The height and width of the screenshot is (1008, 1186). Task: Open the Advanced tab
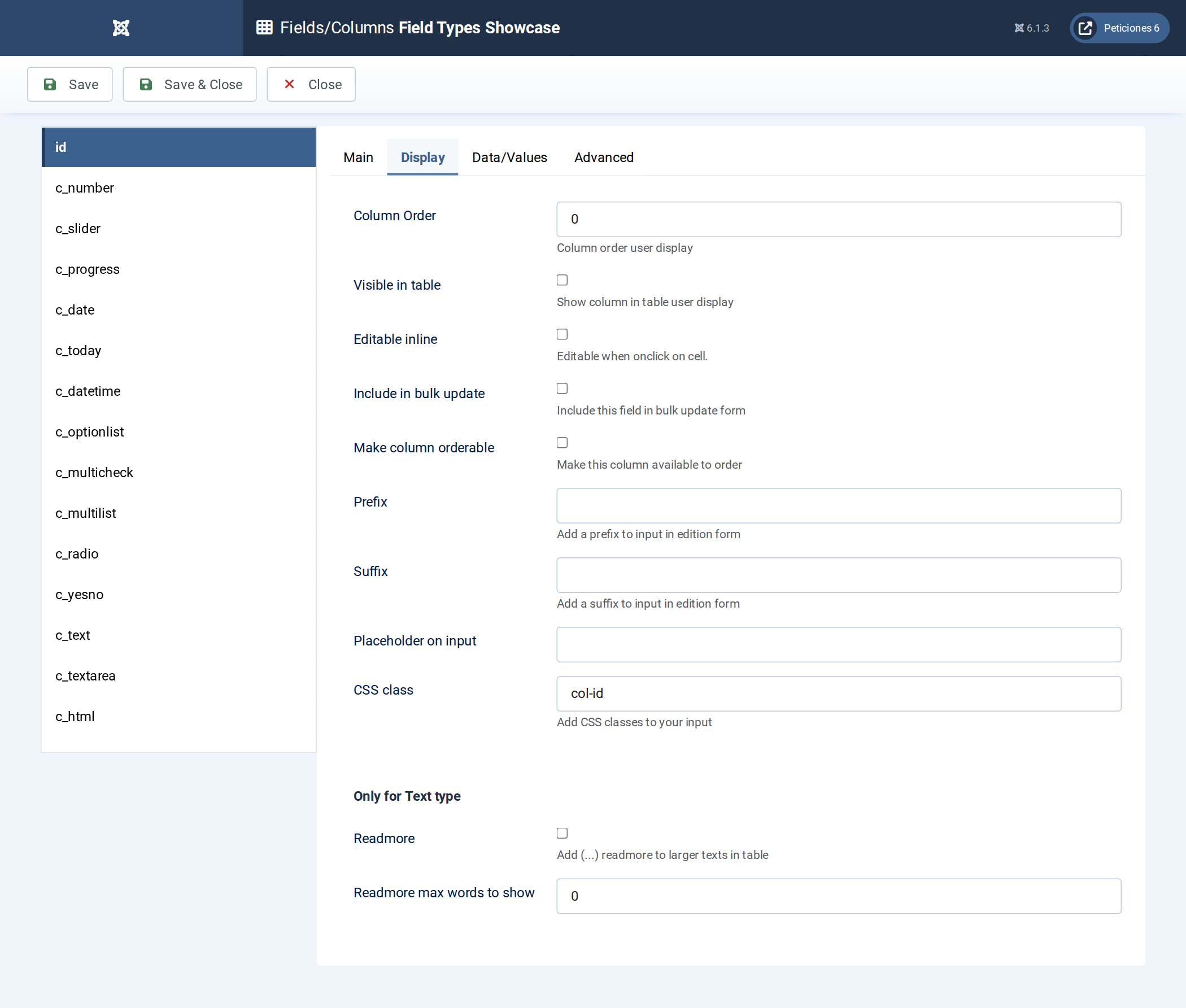click(604, 157)
